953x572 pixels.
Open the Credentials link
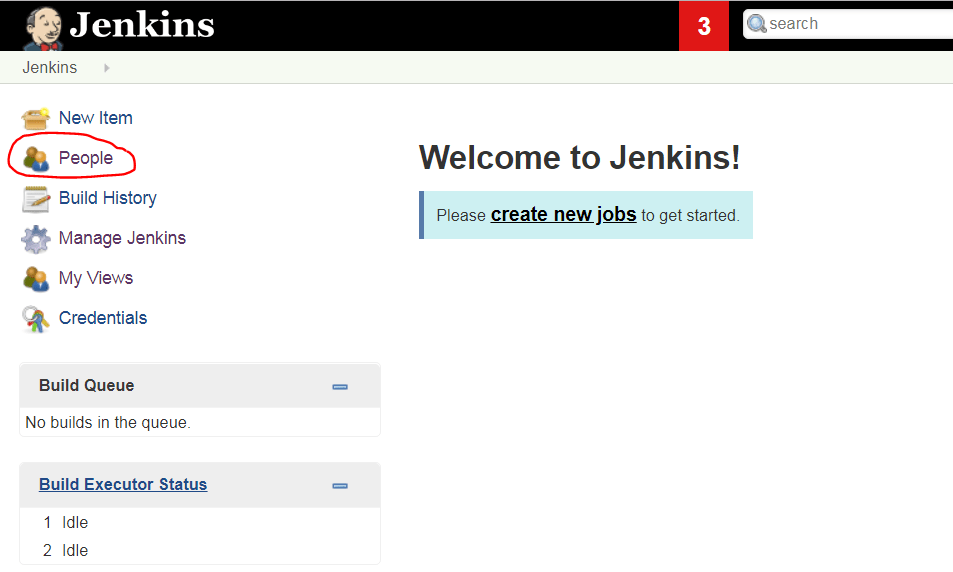(103, 318)
